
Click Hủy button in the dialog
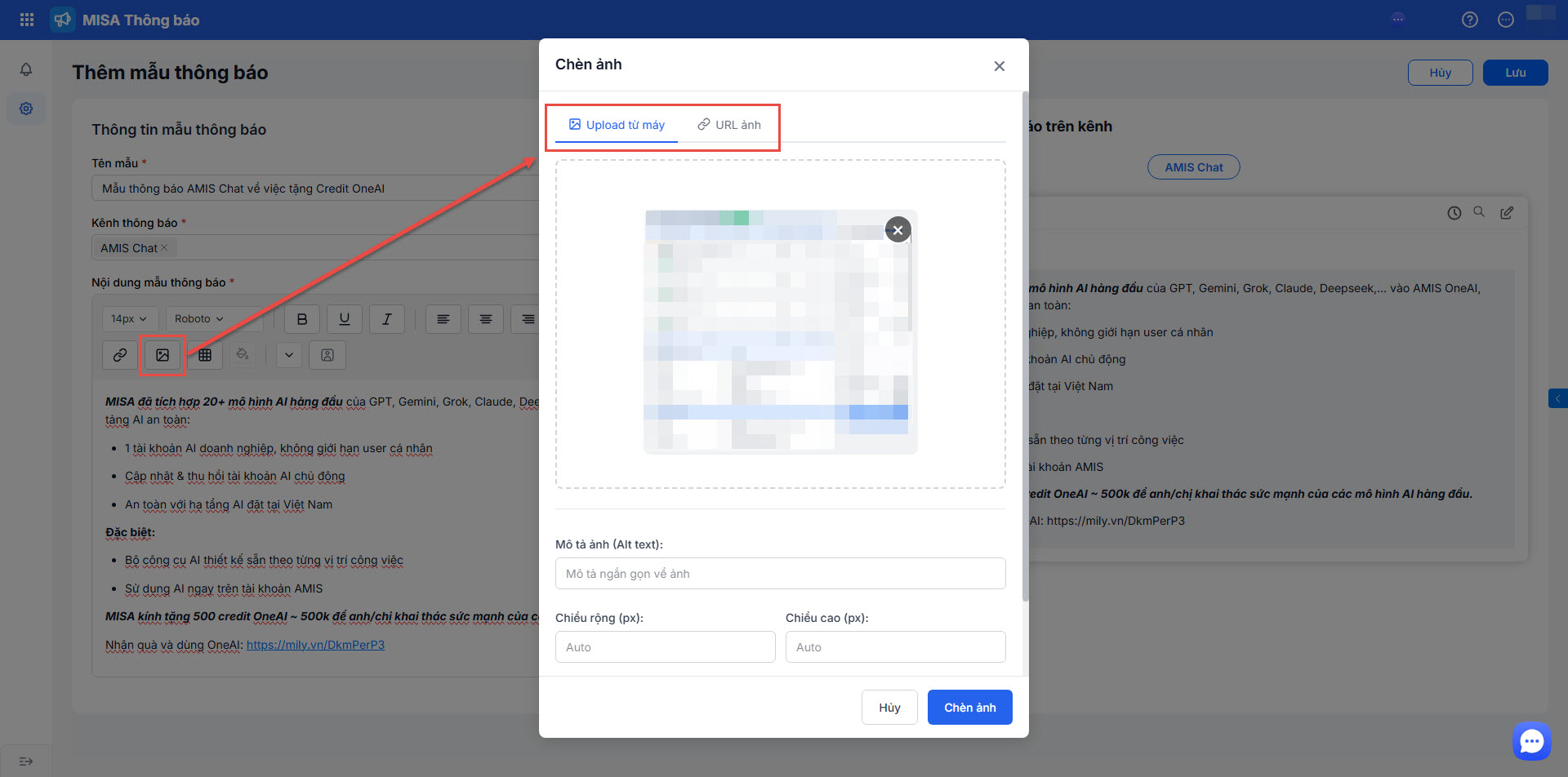pos(889,708)
